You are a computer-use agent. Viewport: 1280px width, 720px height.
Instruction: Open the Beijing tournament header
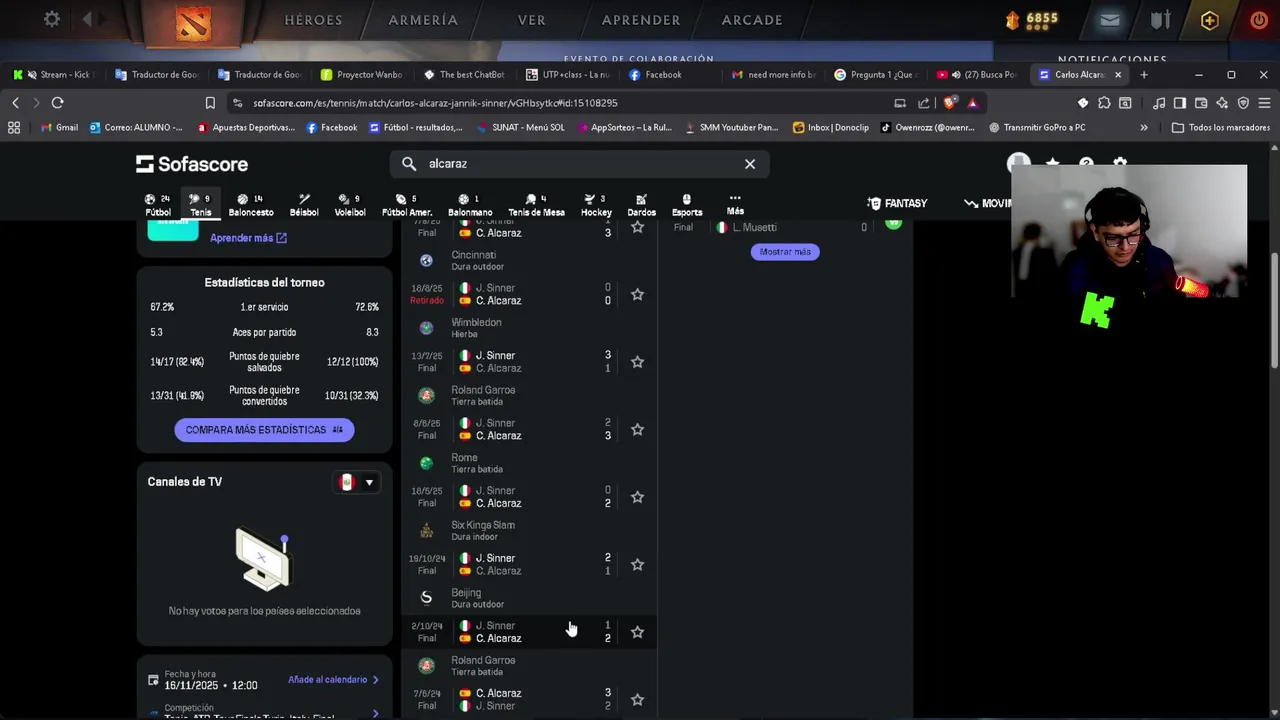pos(528,598)
